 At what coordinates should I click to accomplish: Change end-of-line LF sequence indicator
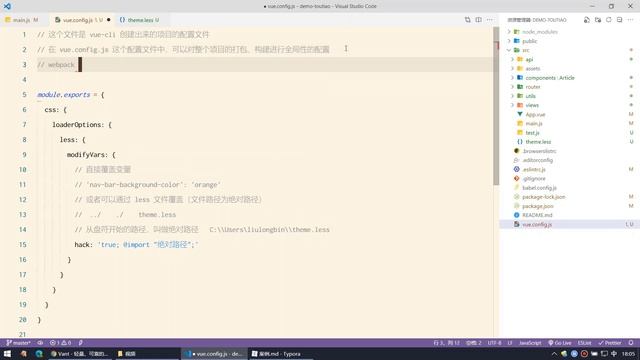click(x=510, y=343)
